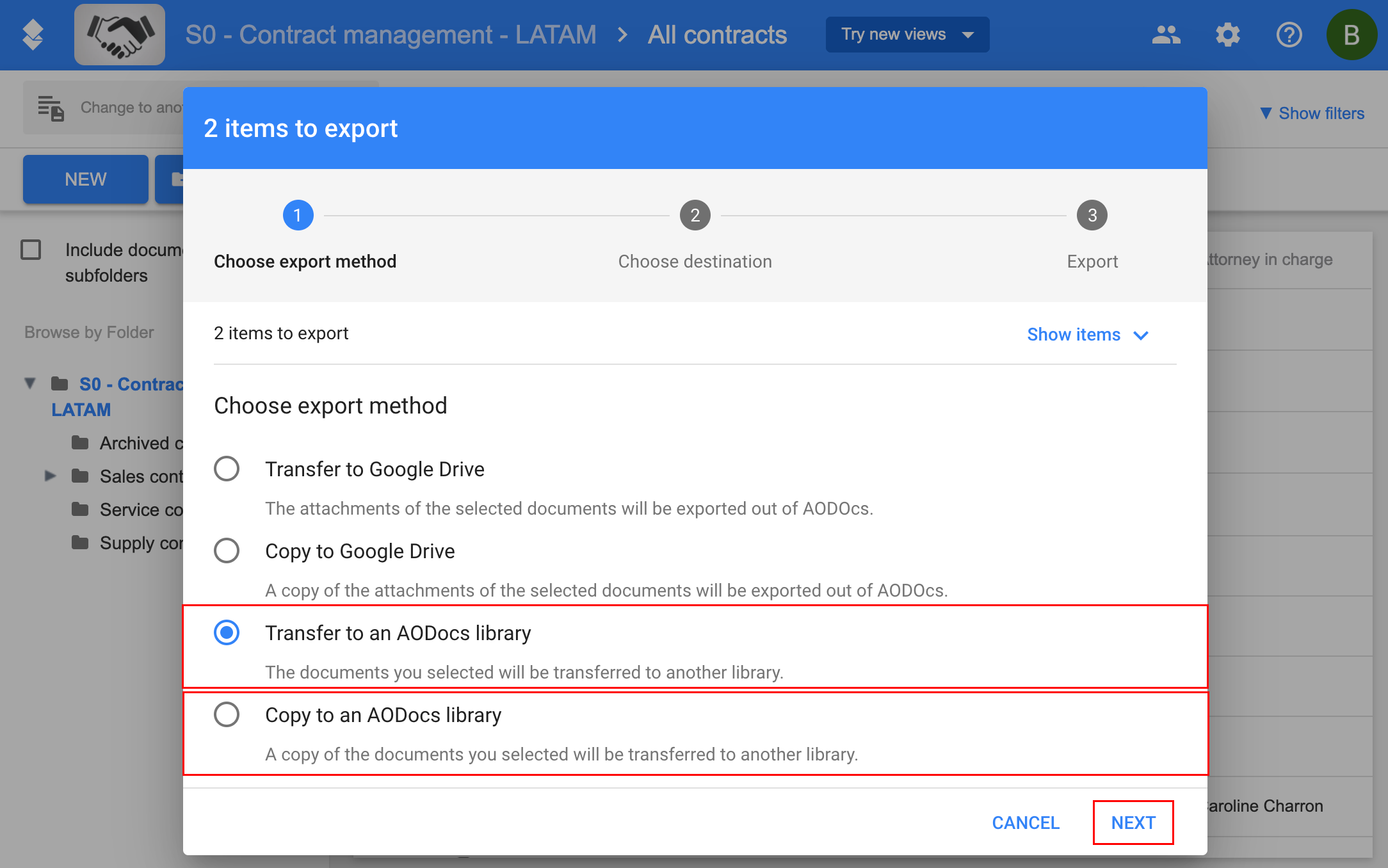Open the help question mark icon
Image resolution: width=1388 pixels, height=868 pixels.
[1289, 35]
